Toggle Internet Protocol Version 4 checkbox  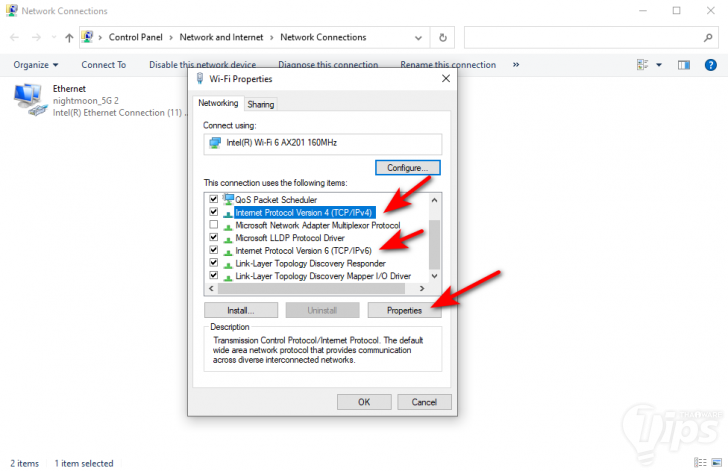214,212
